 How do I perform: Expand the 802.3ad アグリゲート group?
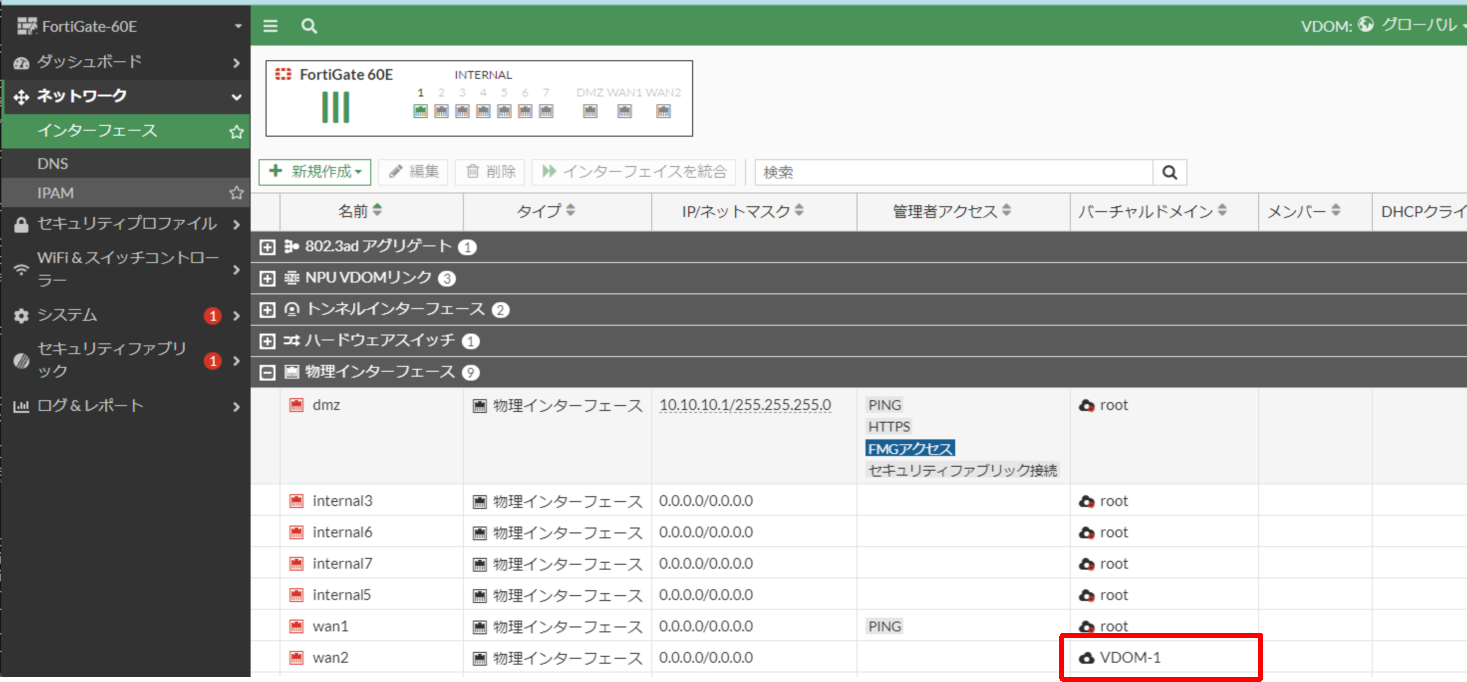click(x=267, y=246)
